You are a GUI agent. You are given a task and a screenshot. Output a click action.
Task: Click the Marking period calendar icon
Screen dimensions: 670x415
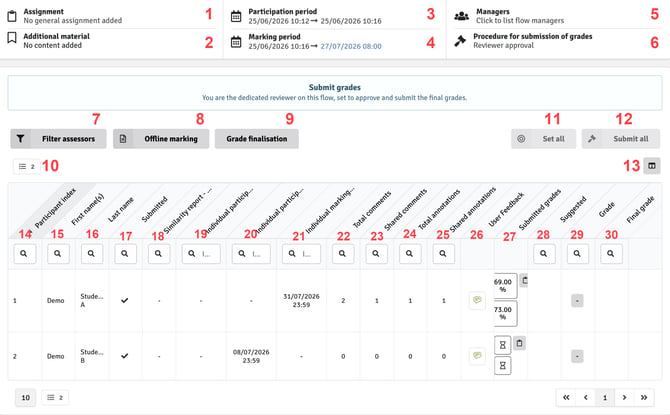pyautogui.click(x=236, y=41)
